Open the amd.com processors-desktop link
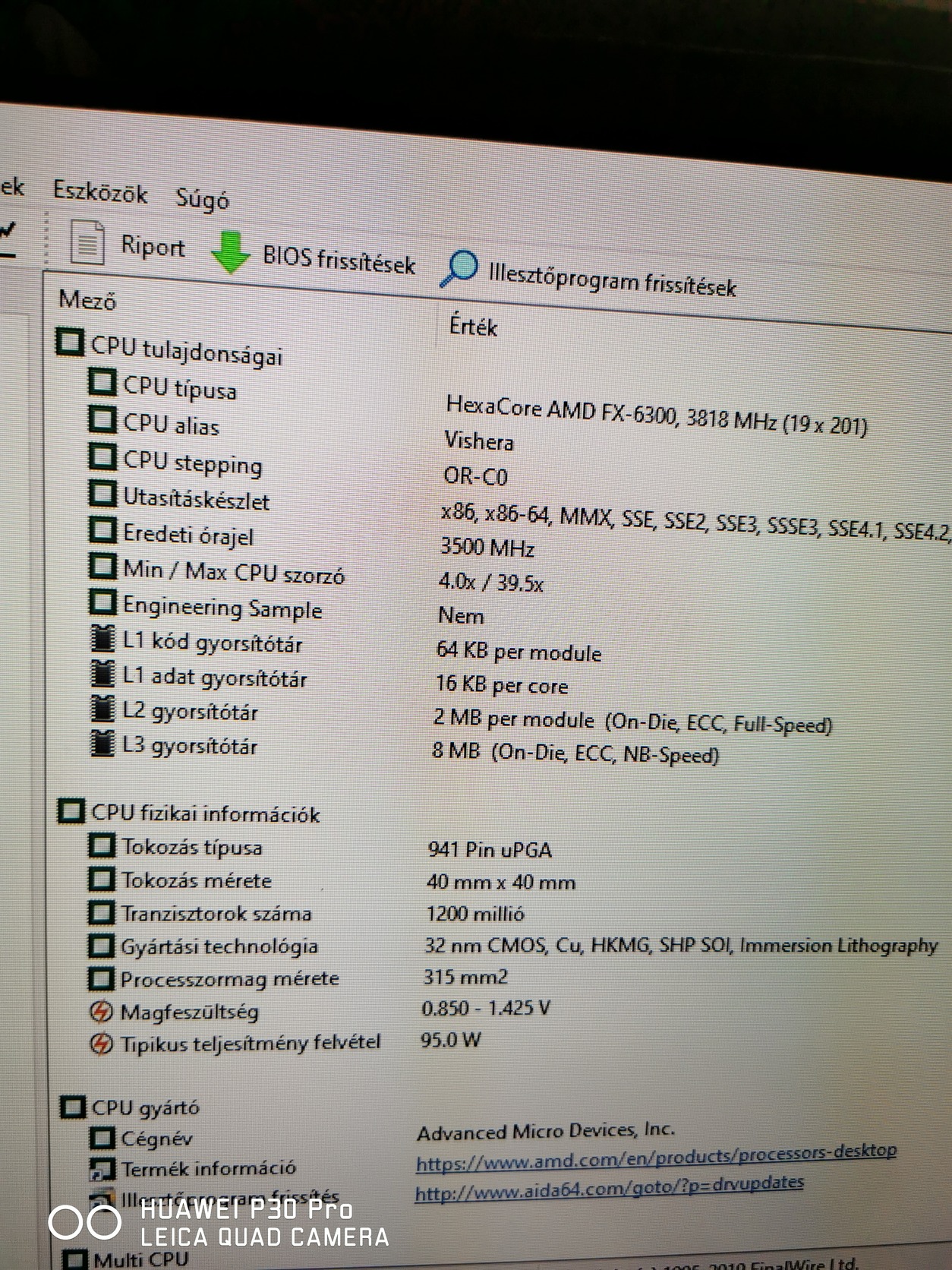 pos(656,1157)
